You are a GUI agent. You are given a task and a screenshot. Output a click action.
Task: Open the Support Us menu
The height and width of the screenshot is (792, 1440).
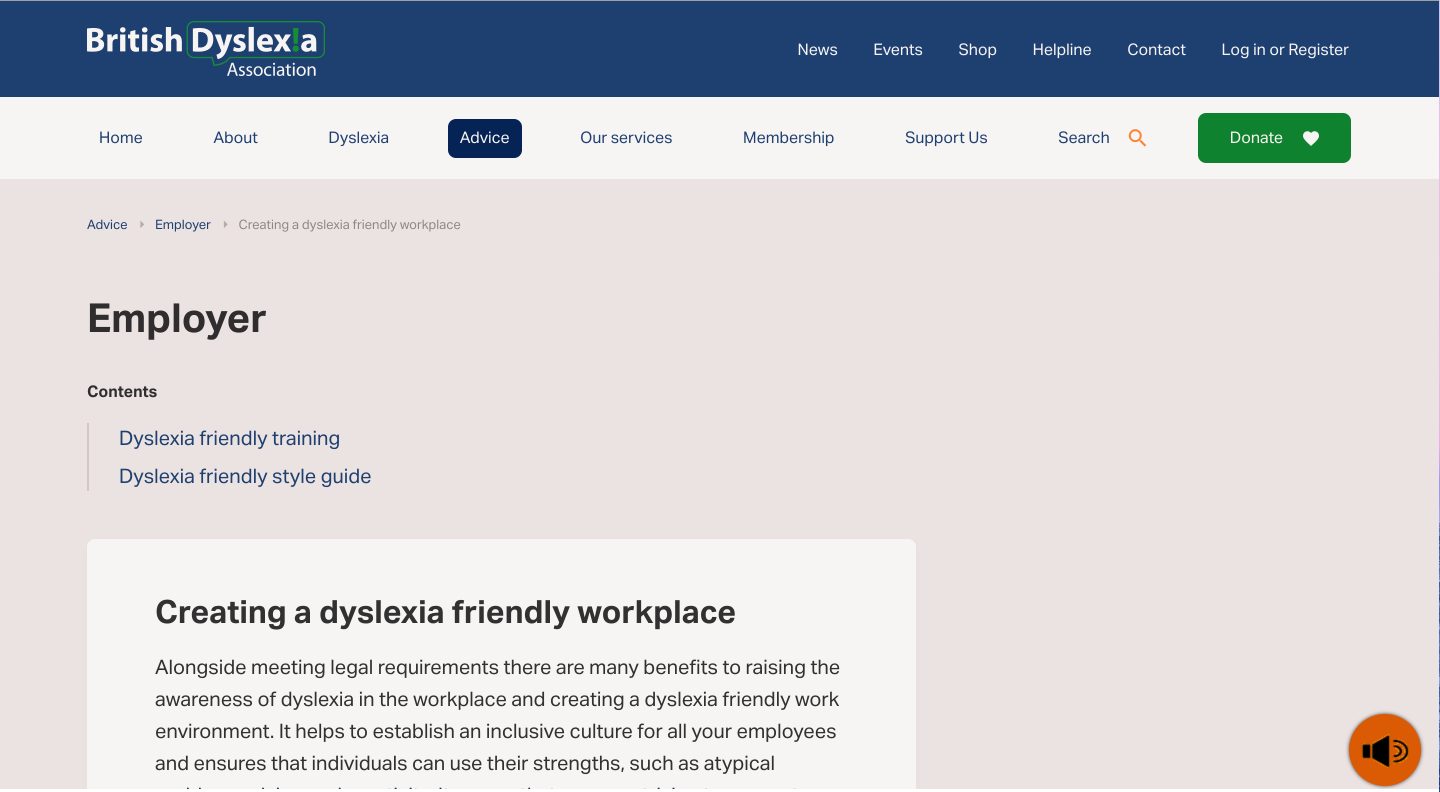(946, 137)
